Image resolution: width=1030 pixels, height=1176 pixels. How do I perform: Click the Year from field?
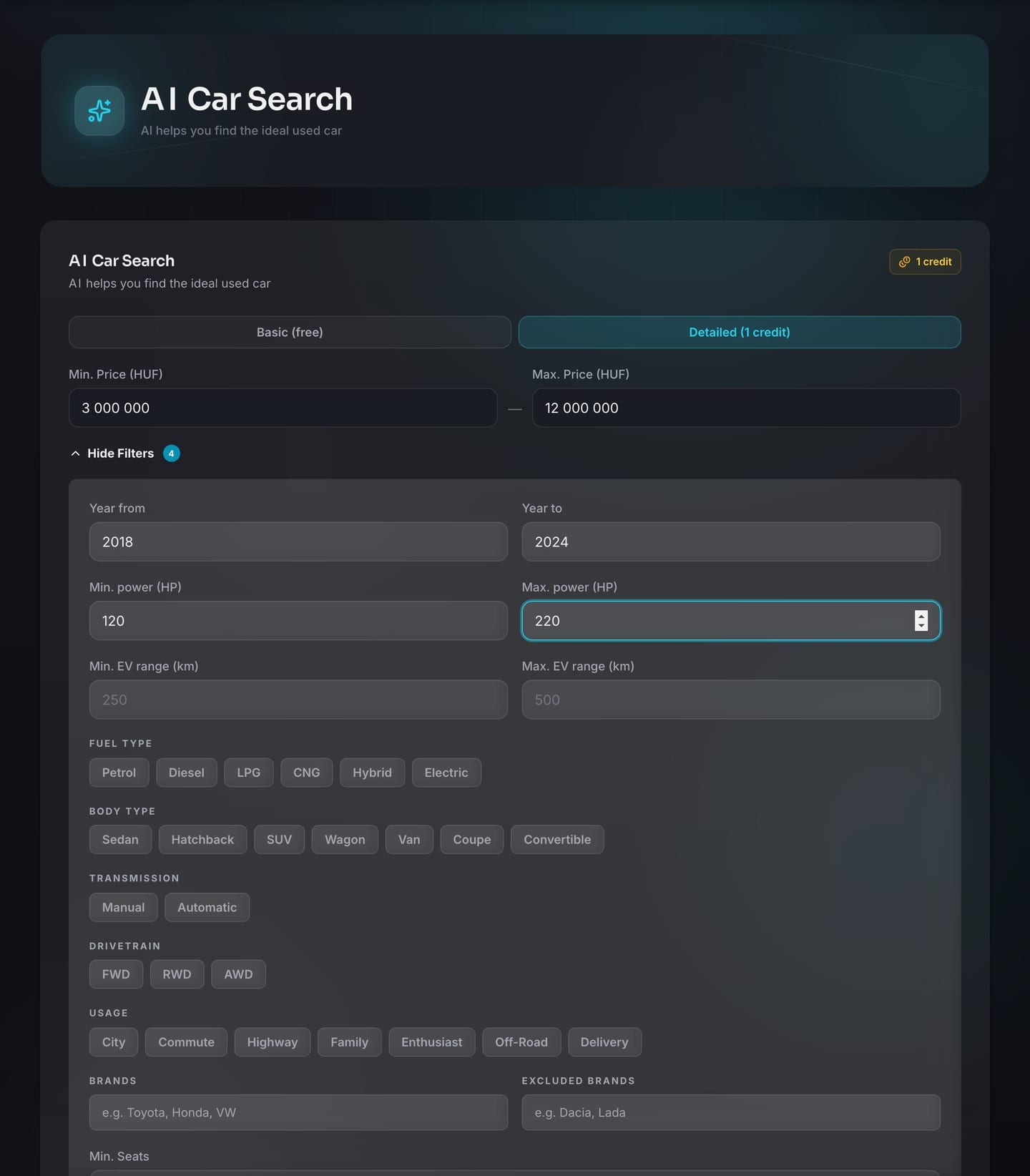298,542
